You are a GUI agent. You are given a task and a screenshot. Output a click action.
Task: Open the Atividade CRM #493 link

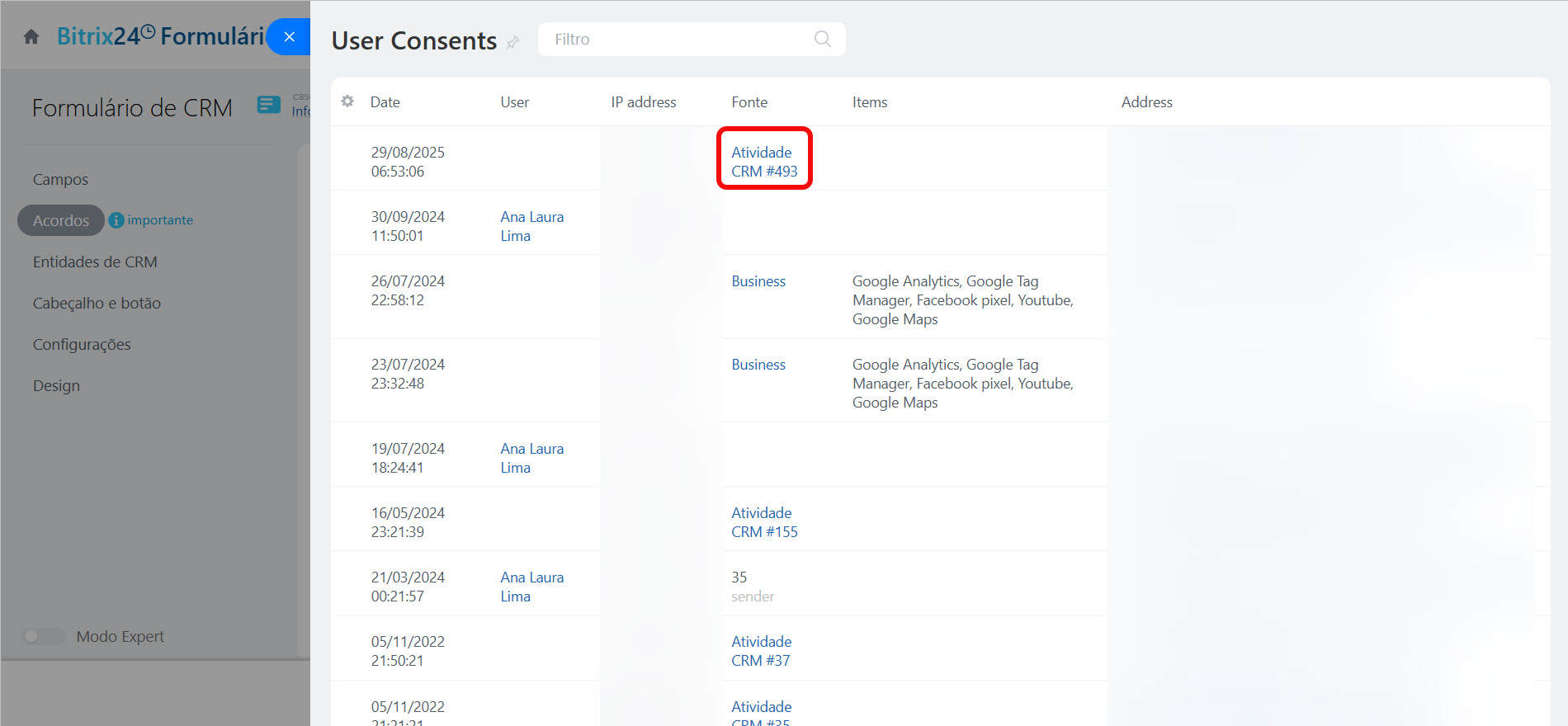[763, 162]
